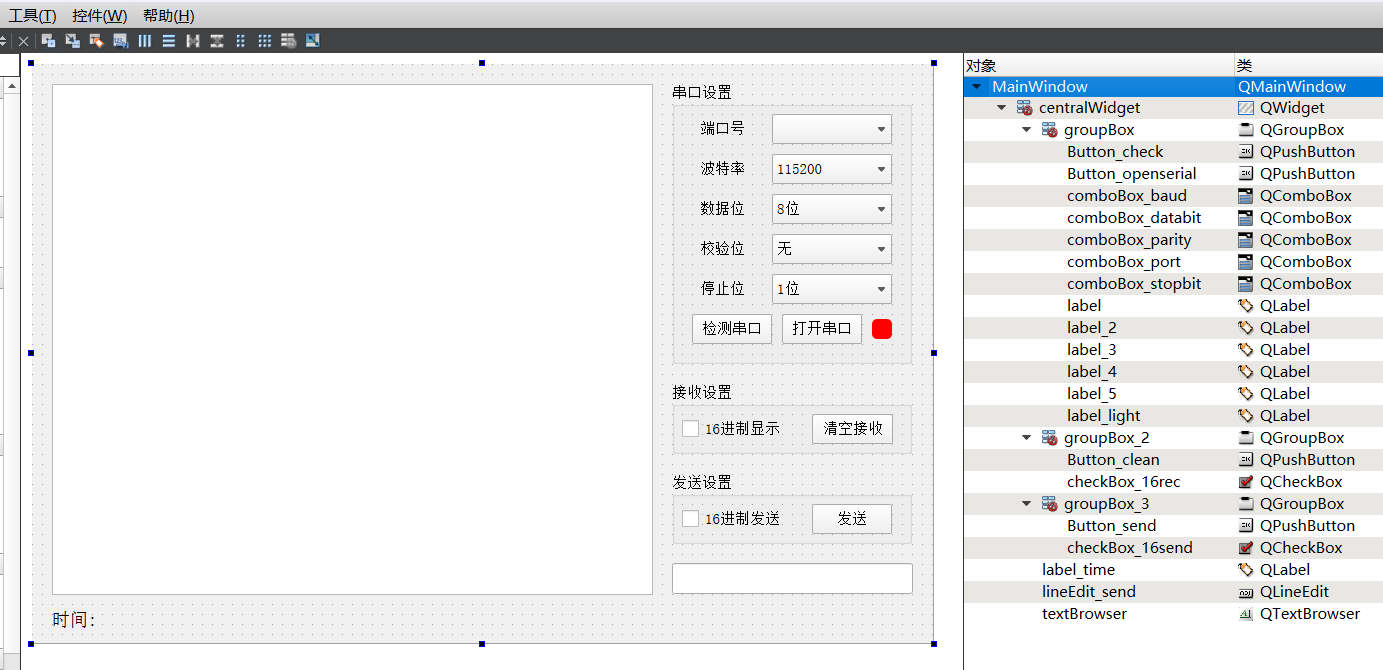The width and height of the screenshot is (1383, 670).
Task: Click the 检测串口 button
Action: pyautogui.click(x=732, y=329)
